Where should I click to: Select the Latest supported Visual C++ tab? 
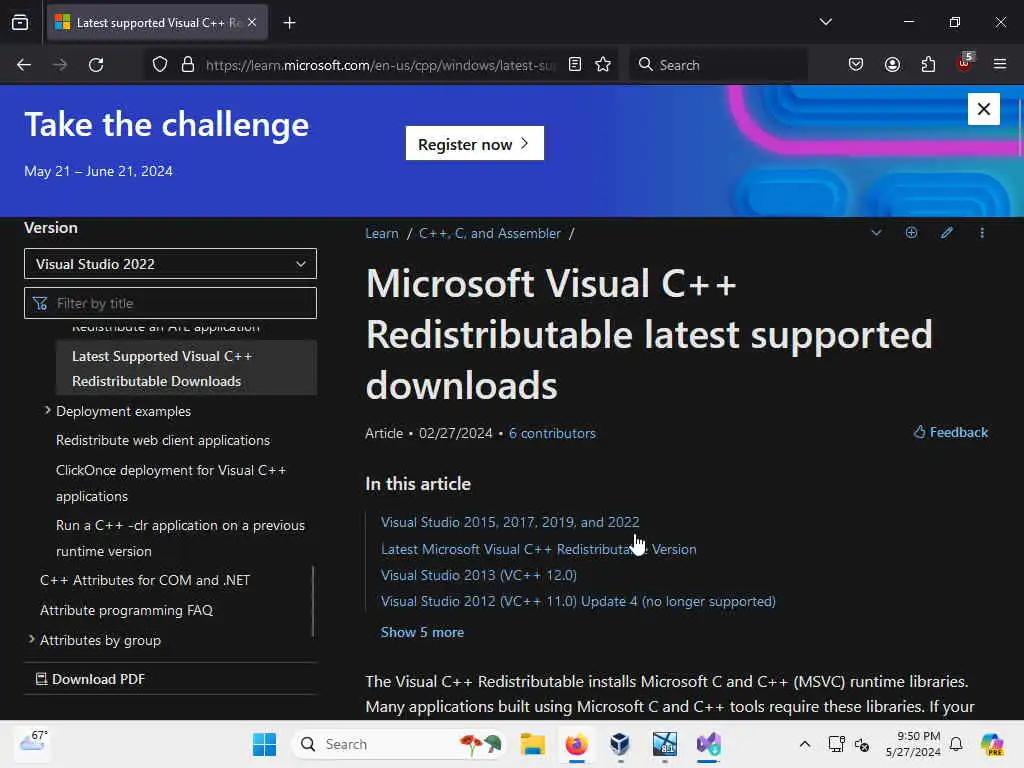(157, 23)
